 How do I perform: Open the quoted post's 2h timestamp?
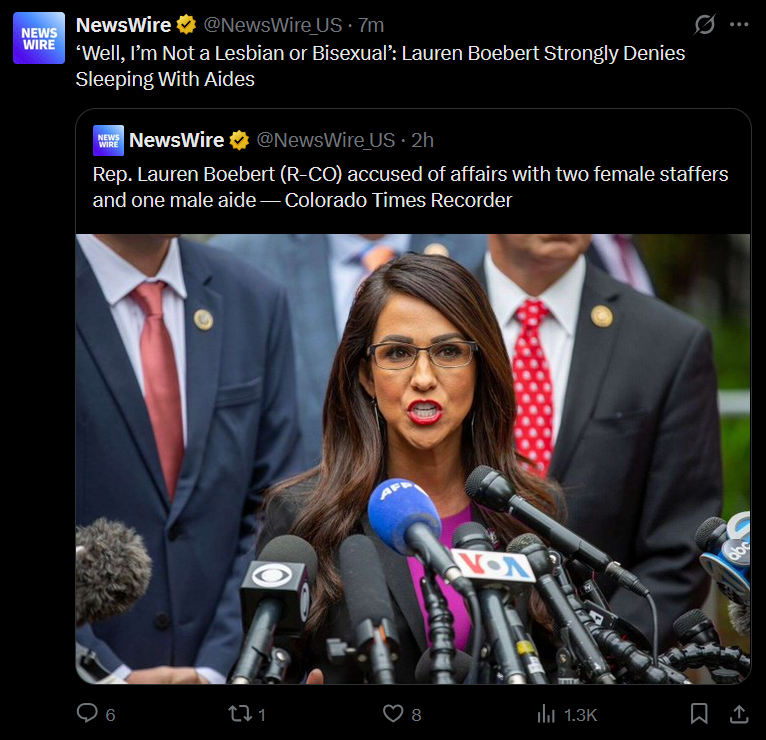click(x=422, y=140)
